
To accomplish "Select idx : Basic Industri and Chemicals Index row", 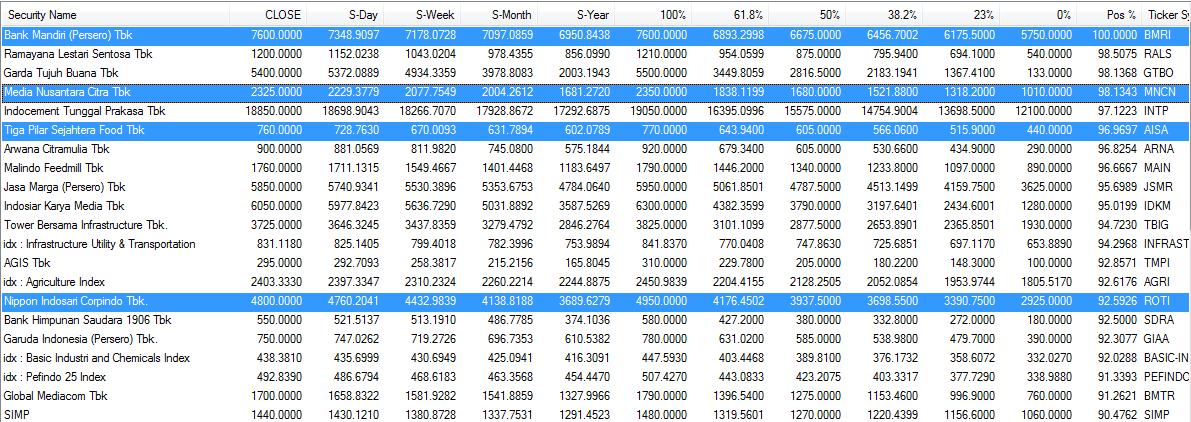I will pos(596,357).
